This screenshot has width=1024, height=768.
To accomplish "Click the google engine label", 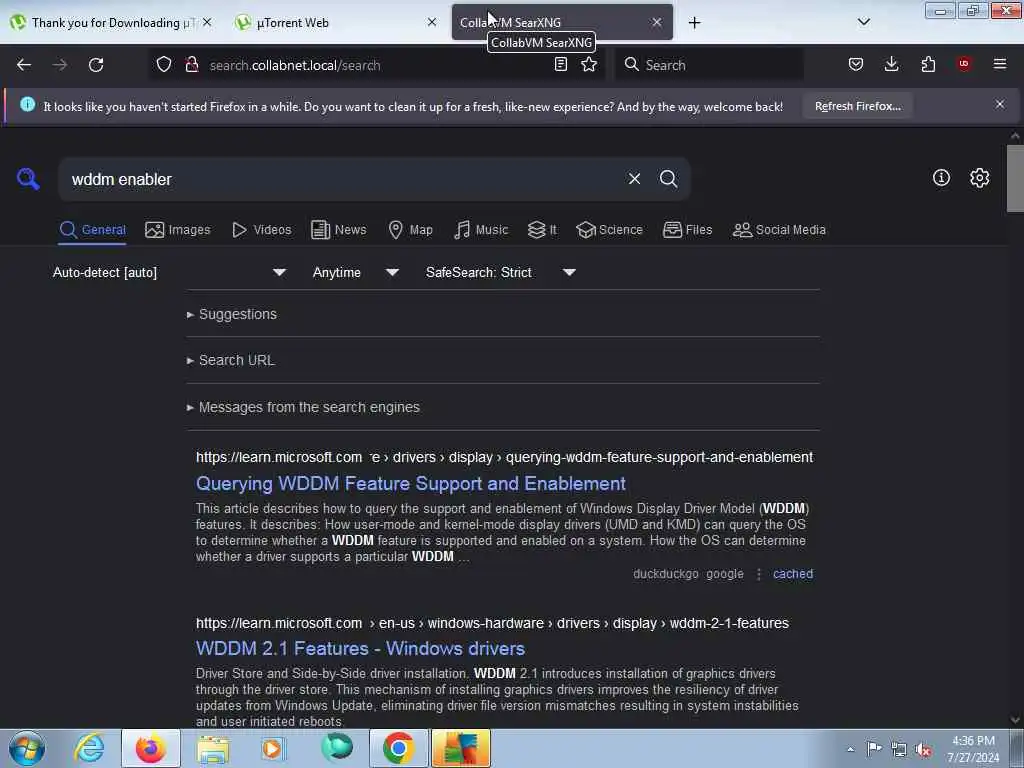I will pos(725,574).
